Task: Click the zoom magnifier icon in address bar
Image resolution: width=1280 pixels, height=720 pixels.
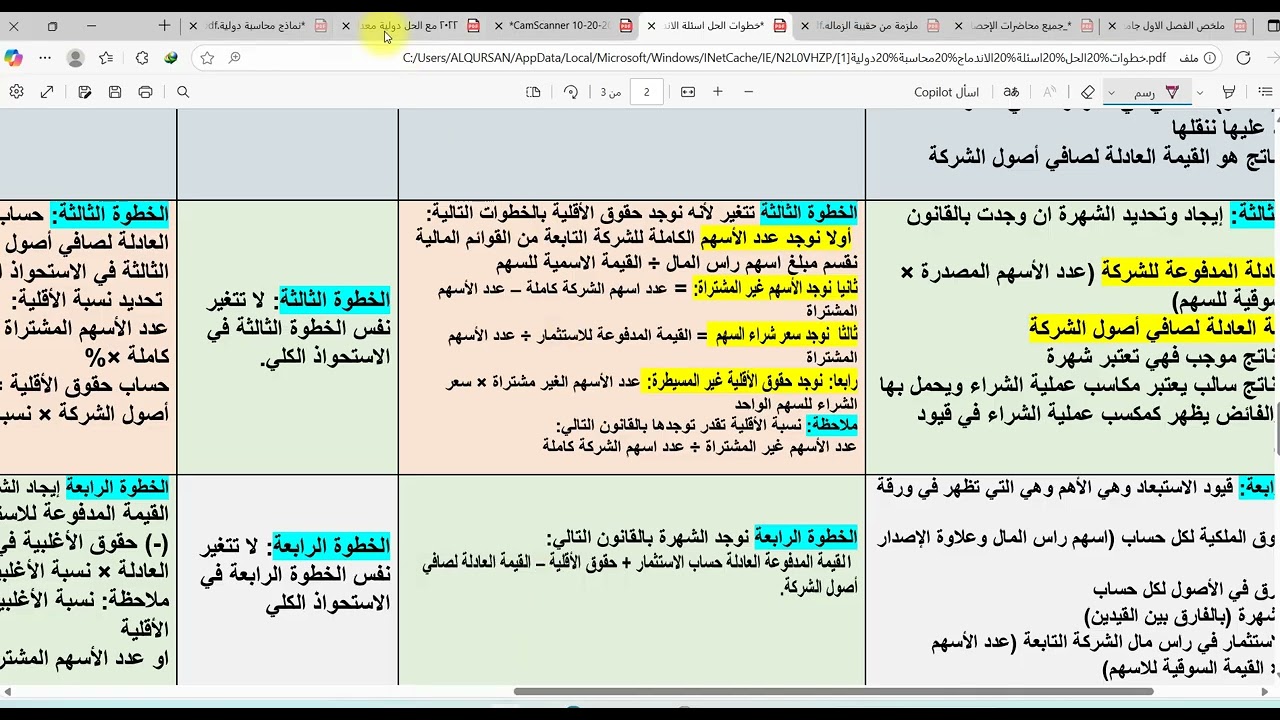Action: (235, 58)
